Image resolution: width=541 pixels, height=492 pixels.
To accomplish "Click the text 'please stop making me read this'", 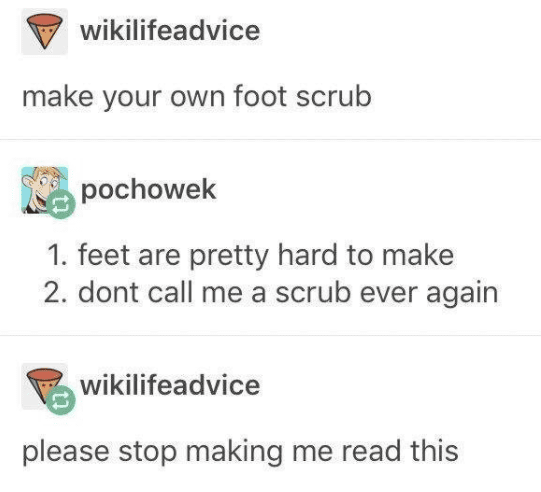I will pos(240,452).
